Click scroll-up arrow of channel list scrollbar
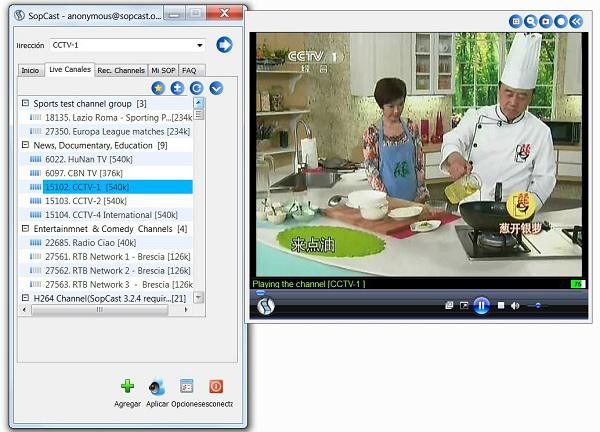The height and width of the screenshot is (432, 600). (x=199, y=103)
